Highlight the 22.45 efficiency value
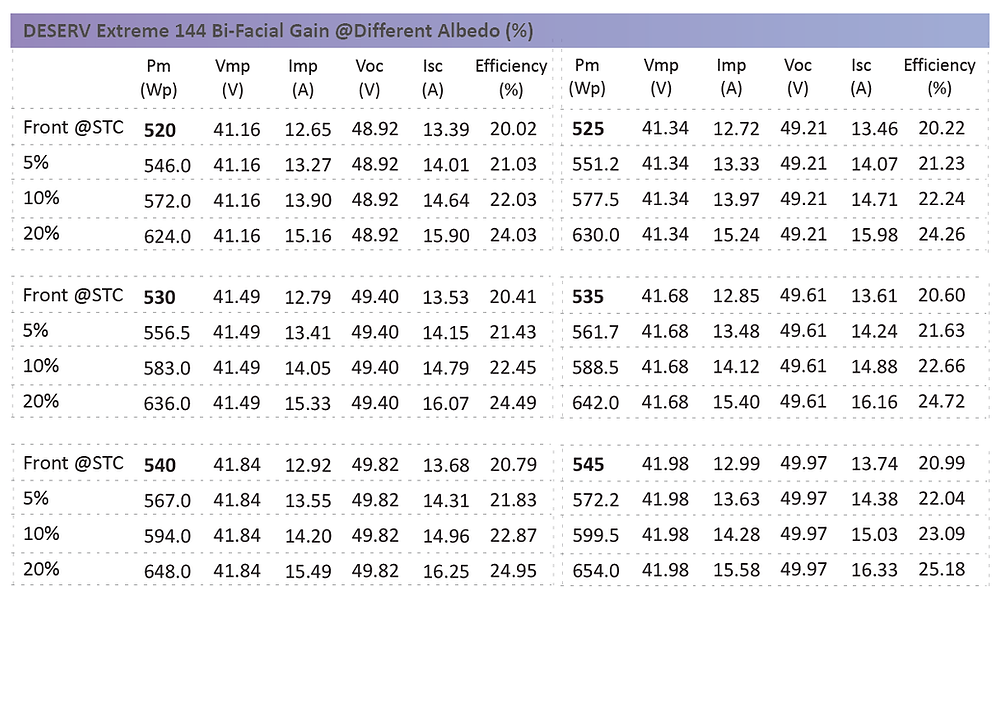 click(x=513, y=368)
